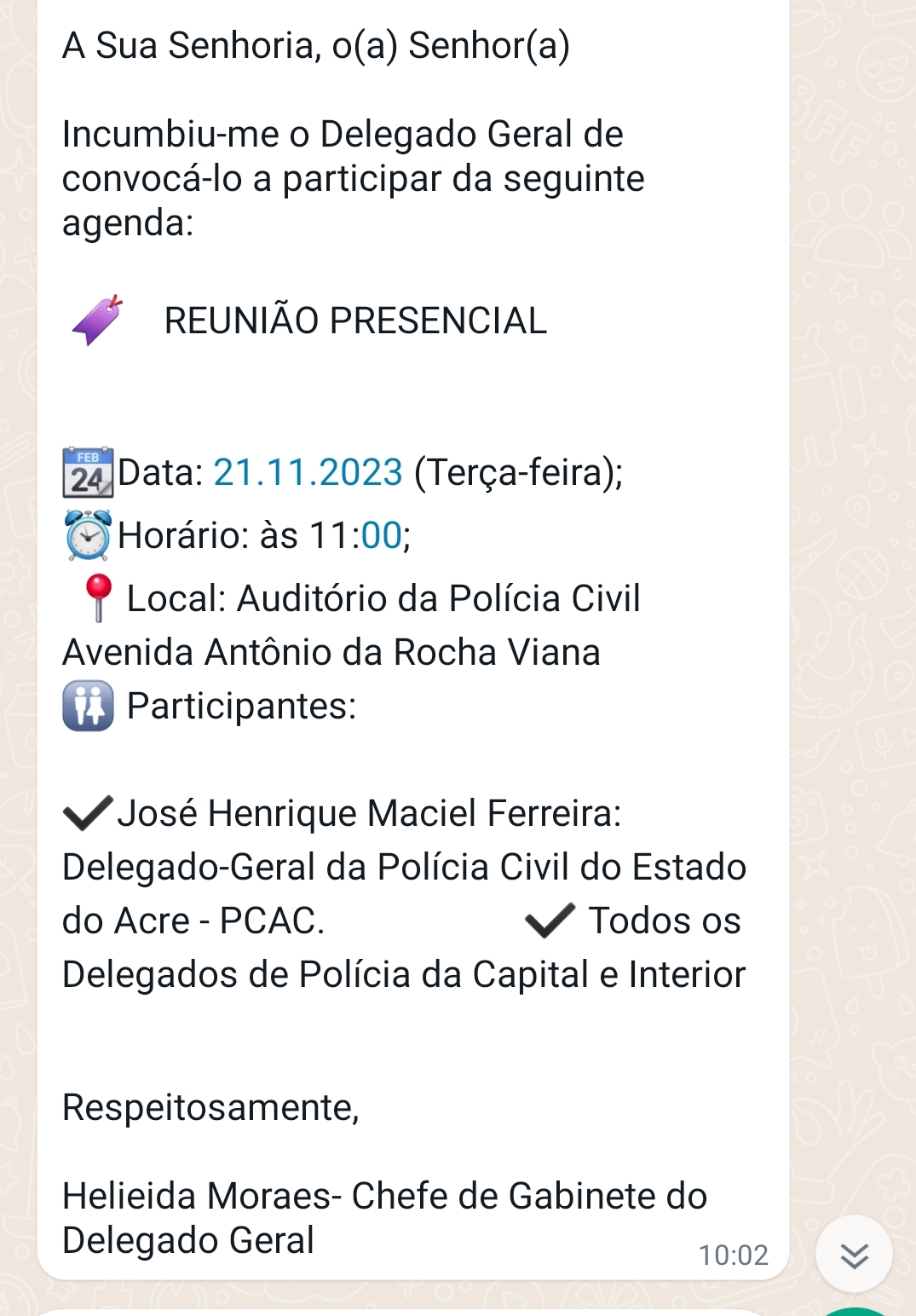Image resolution: width=916 pixels, height=1316 pixels.
Task: Tap the Incumbiu-me o Delegado Geral paragraph
Action: point(353,179)
